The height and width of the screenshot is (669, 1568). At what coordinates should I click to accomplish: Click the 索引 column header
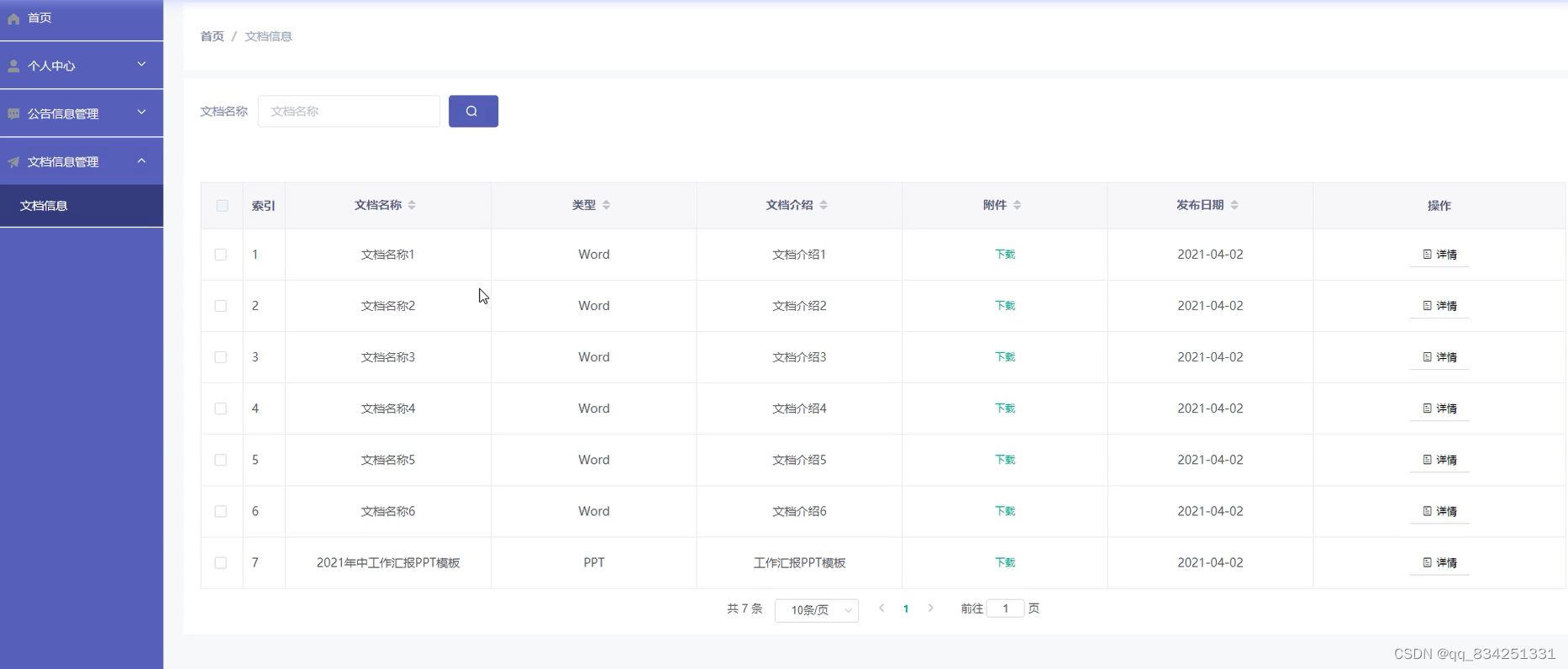[x=263, y=205]
